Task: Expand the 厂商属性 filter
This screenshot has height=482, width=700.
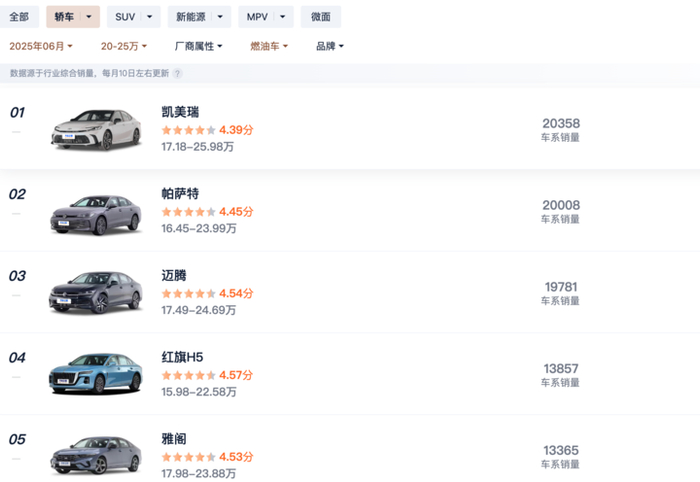Action: coord(198,46)
